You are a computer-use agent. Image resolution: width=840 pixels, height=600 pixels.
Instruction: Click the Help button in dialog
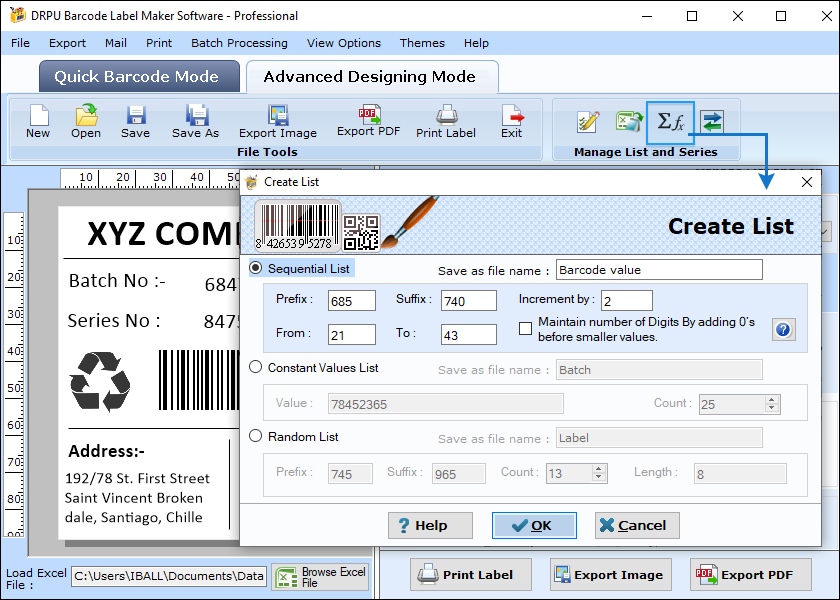coord(430,526)
